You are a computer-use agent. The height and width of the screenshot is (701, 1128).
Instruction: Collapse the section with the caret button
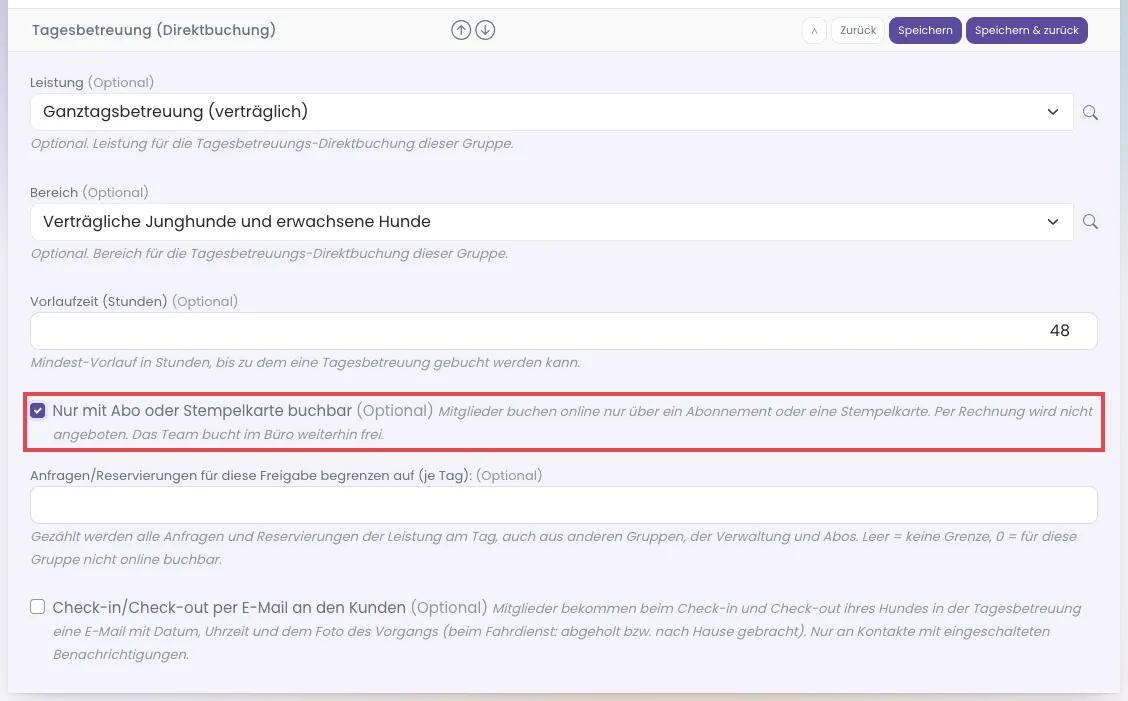[814, 30]
